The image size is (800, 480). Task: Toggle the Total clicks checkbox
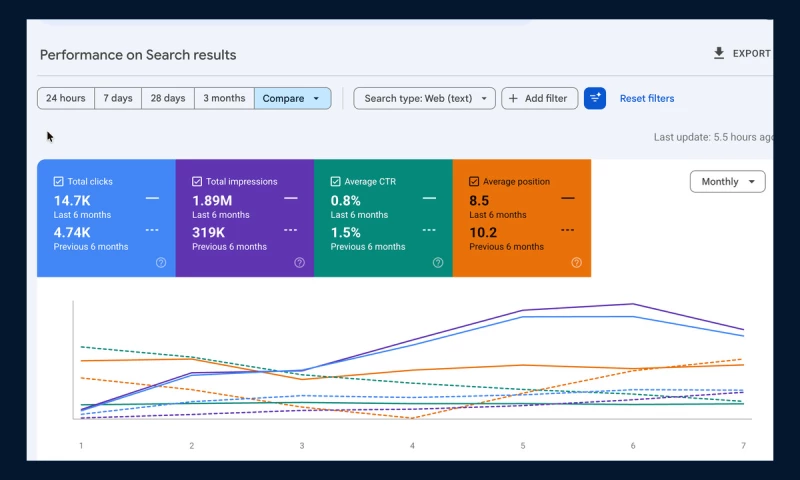pyautogui.click(x=58, y=182)
